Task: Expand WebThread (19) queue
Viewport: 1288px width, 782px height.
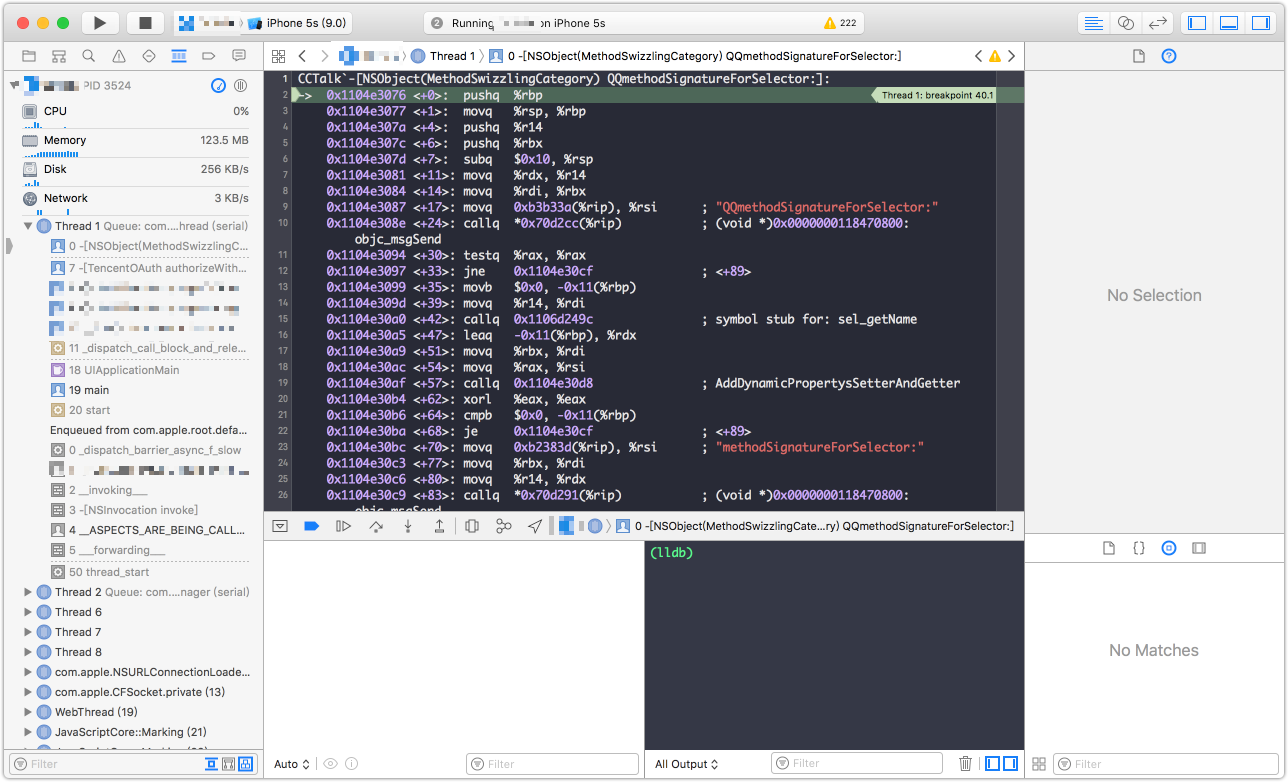Action: tap(28, 712)
